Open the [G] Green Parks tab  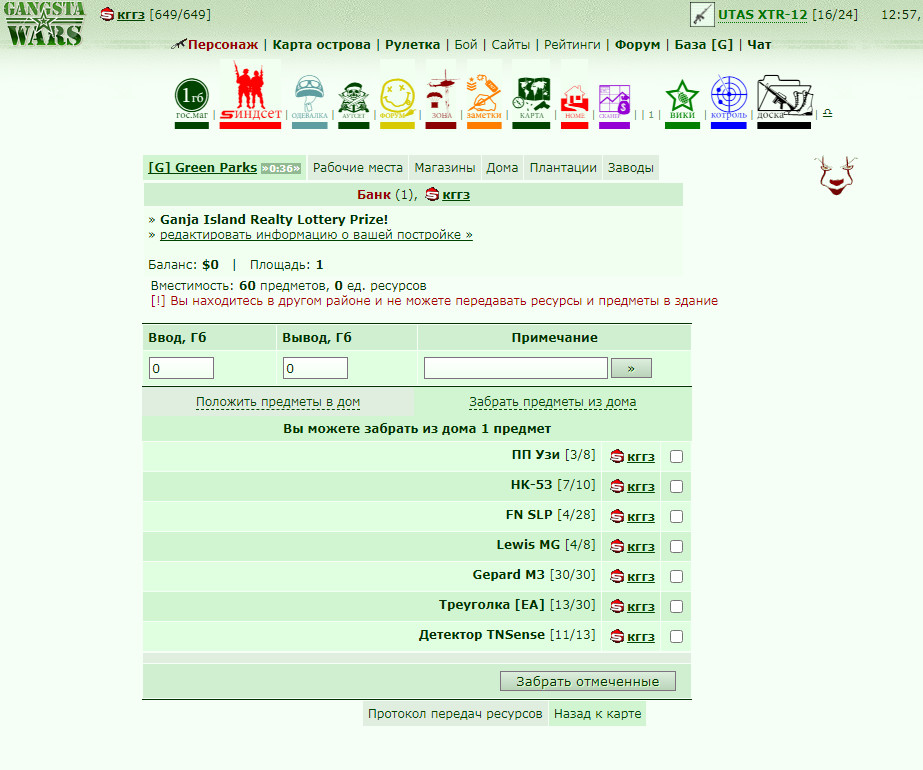pyautogui.click(x=202, y=168)
